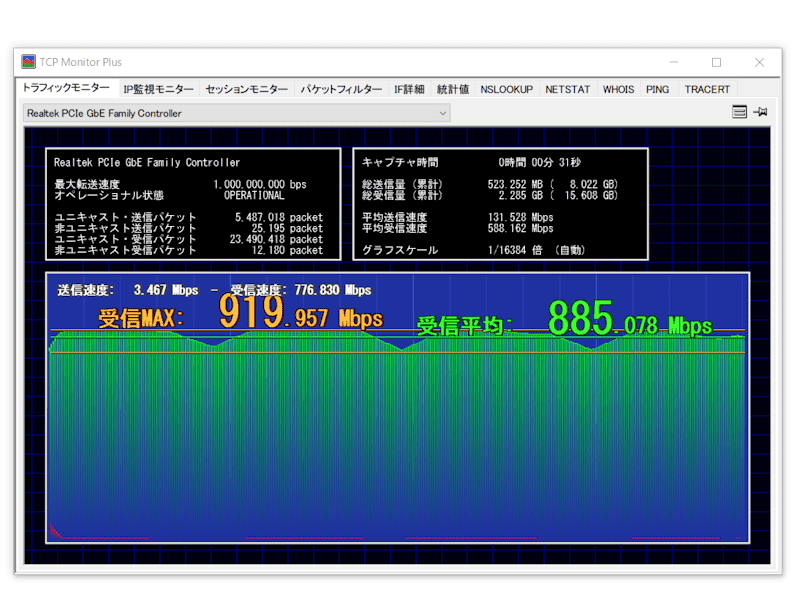Switch to the トラフィックモニター tab

pyautogui.click(x=66, y=88)
